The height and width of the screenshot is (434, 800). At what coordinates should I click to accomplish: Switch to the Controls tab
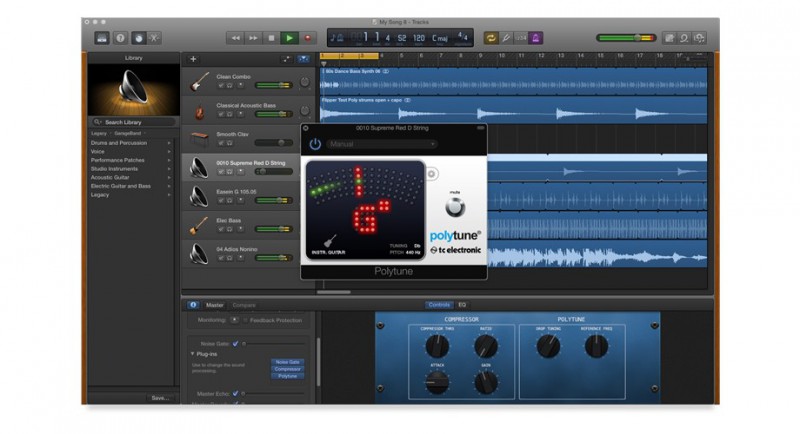pyautogui.click(x=439, y=305)
